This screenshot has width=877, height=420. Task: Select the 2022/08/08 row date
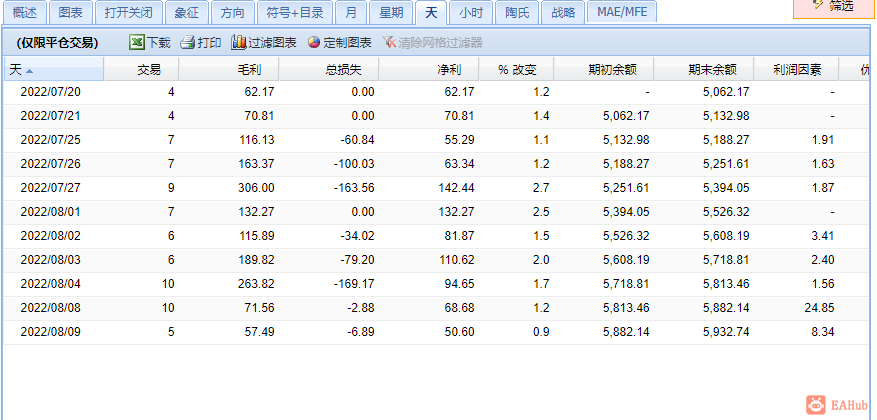click(50, 308)
